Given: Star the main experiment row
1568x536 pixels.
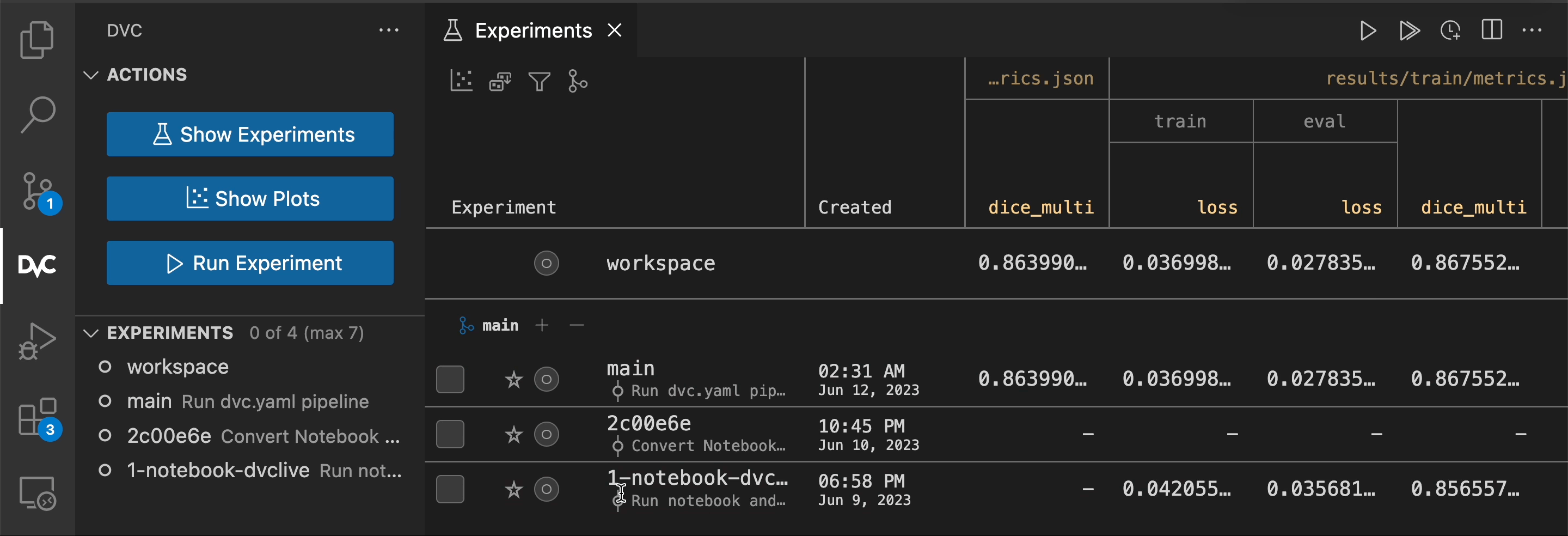Looking at the screenshot, I should coord(513,379).
